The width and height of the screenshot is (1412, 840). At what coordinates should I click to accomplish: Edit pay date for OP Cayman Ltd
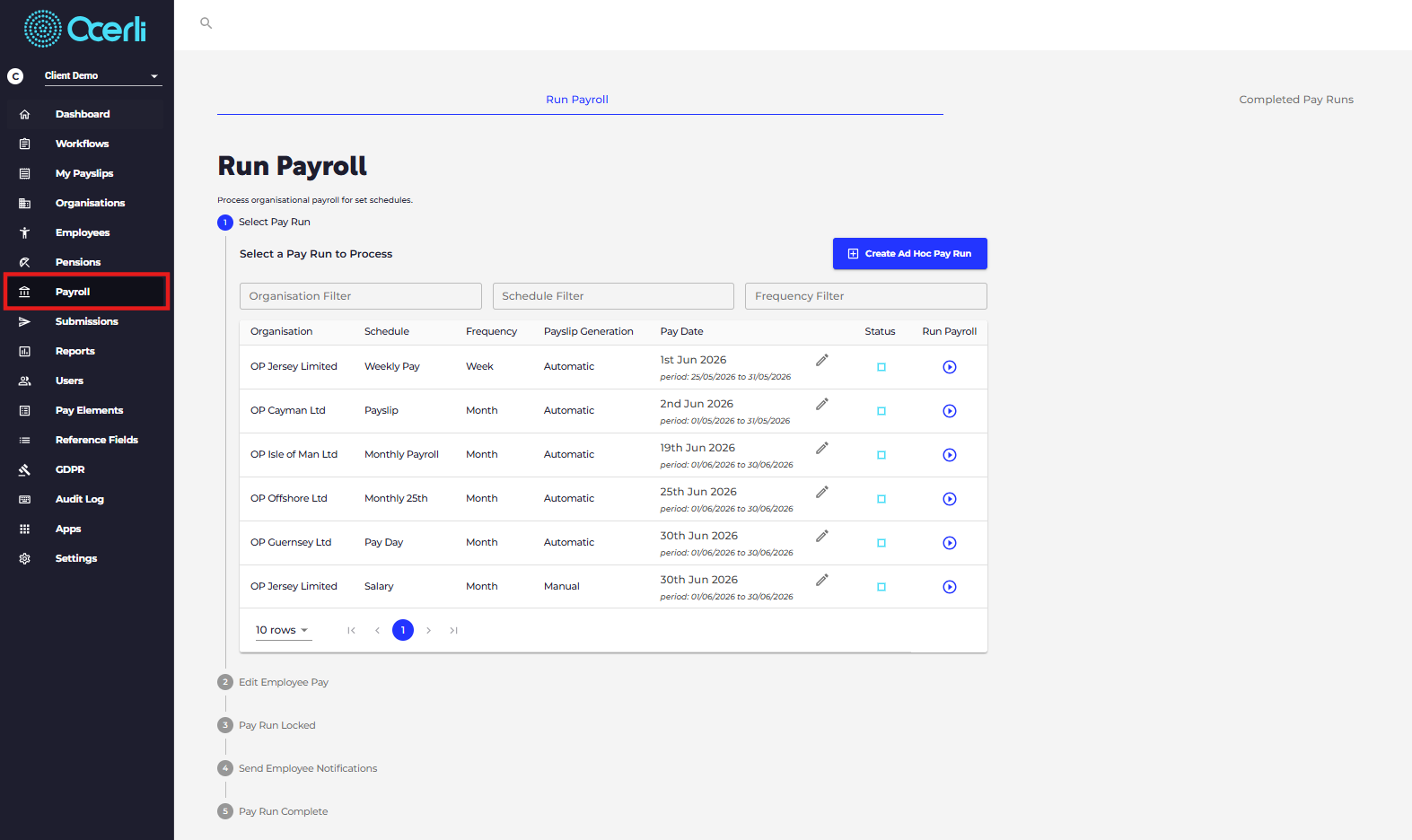[x=821, y=404]
